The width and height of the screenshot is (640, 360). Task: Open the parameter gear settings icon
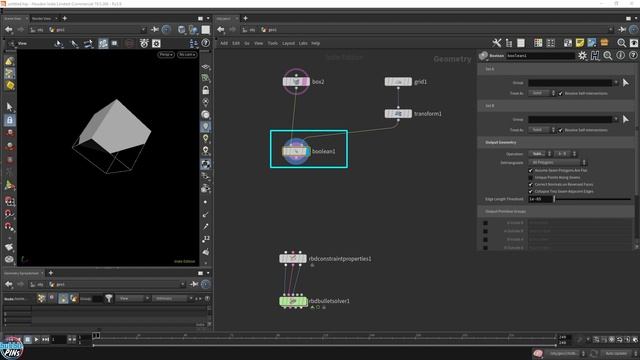[582, 56]
